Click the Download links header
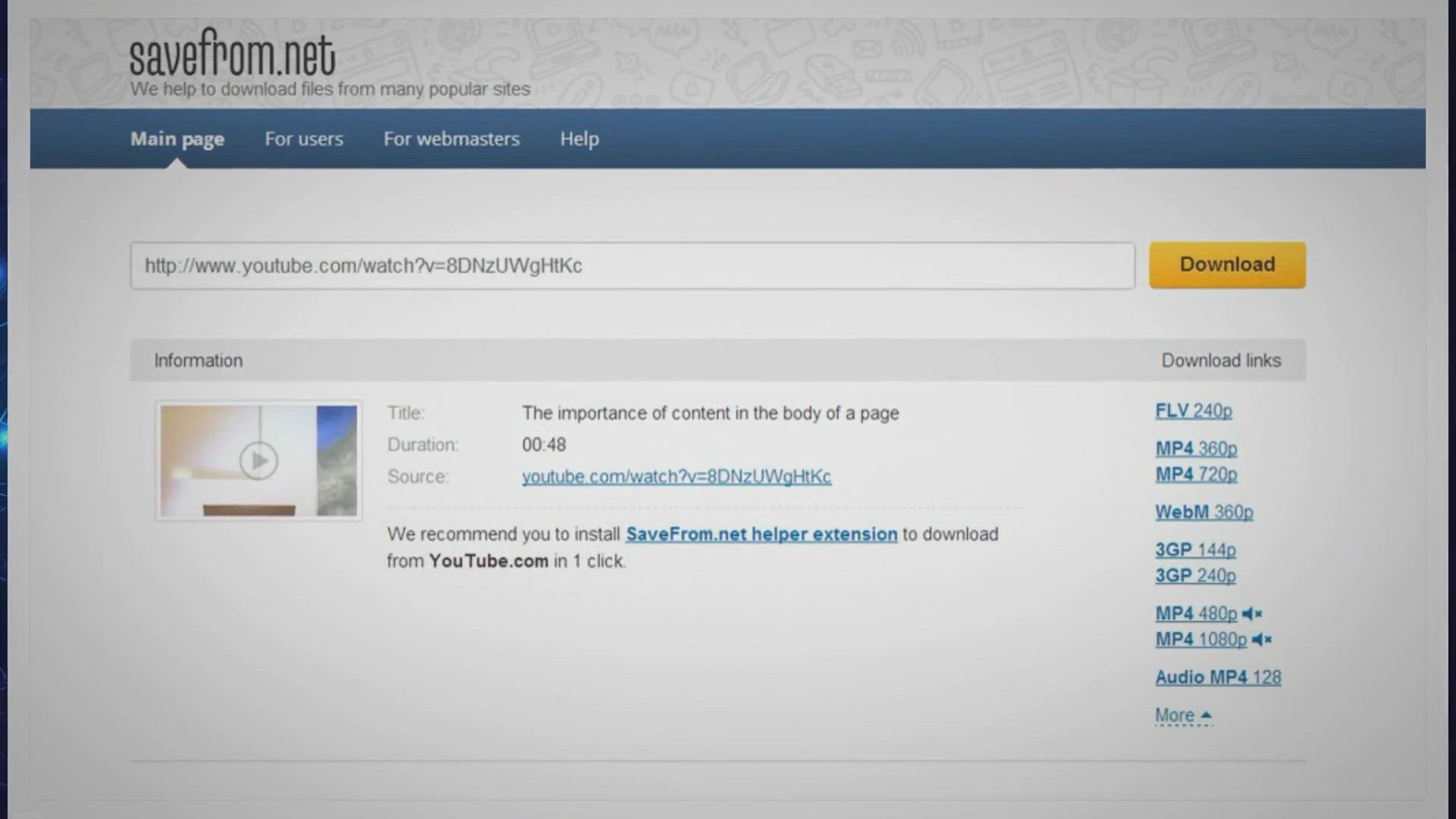 [x=1221, y=360]
